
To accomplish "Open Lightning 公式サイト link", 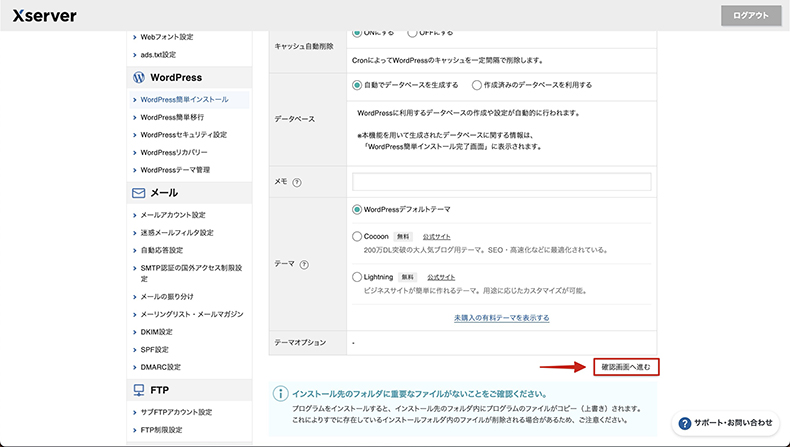I will click(441, 277).
